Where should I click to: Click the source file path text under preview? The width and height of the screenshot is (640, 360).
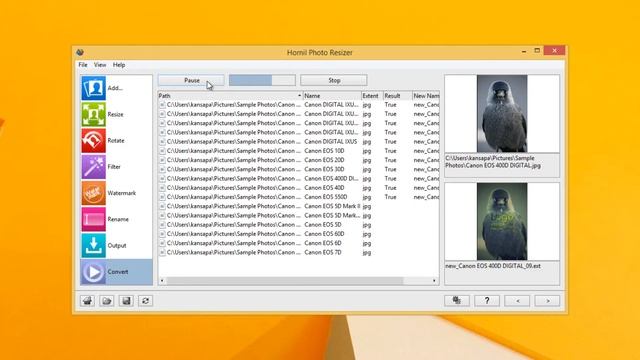(x=493, y=162)
